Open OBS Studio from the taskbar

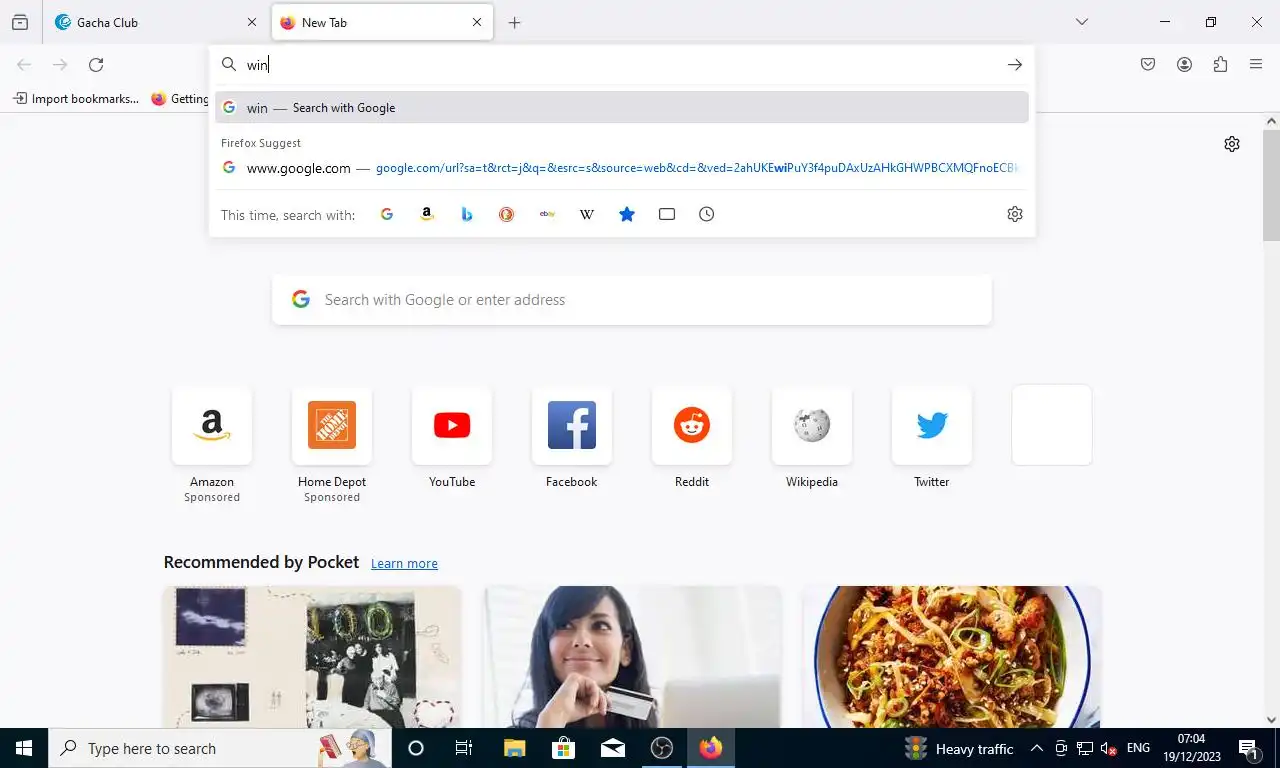[662, 748]
